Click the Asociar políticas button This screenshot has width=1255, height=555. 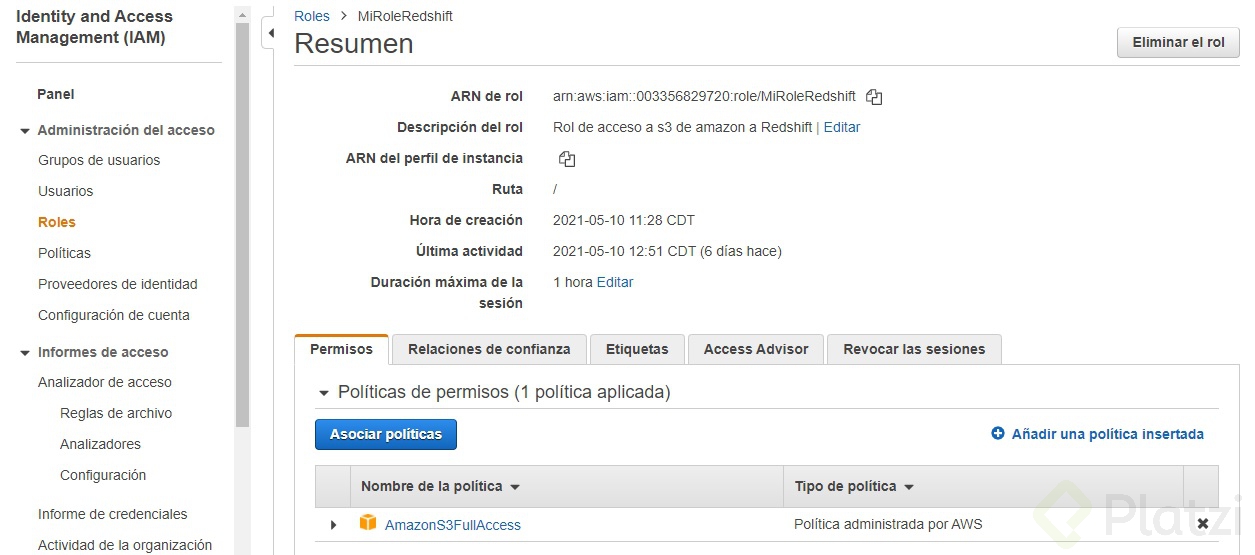click(386, 434)
